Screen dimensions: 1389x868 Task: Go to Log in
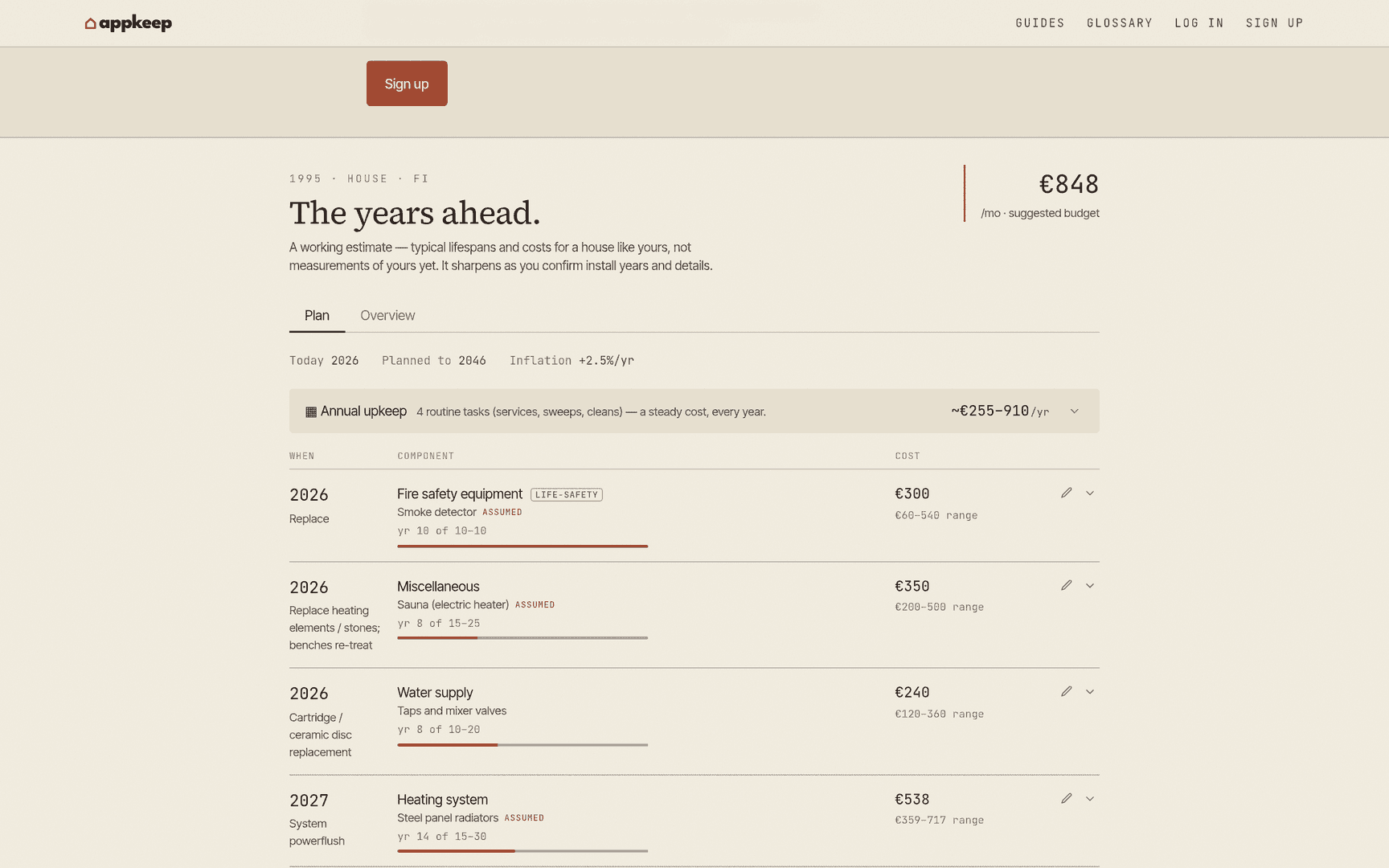[1199, 23]
